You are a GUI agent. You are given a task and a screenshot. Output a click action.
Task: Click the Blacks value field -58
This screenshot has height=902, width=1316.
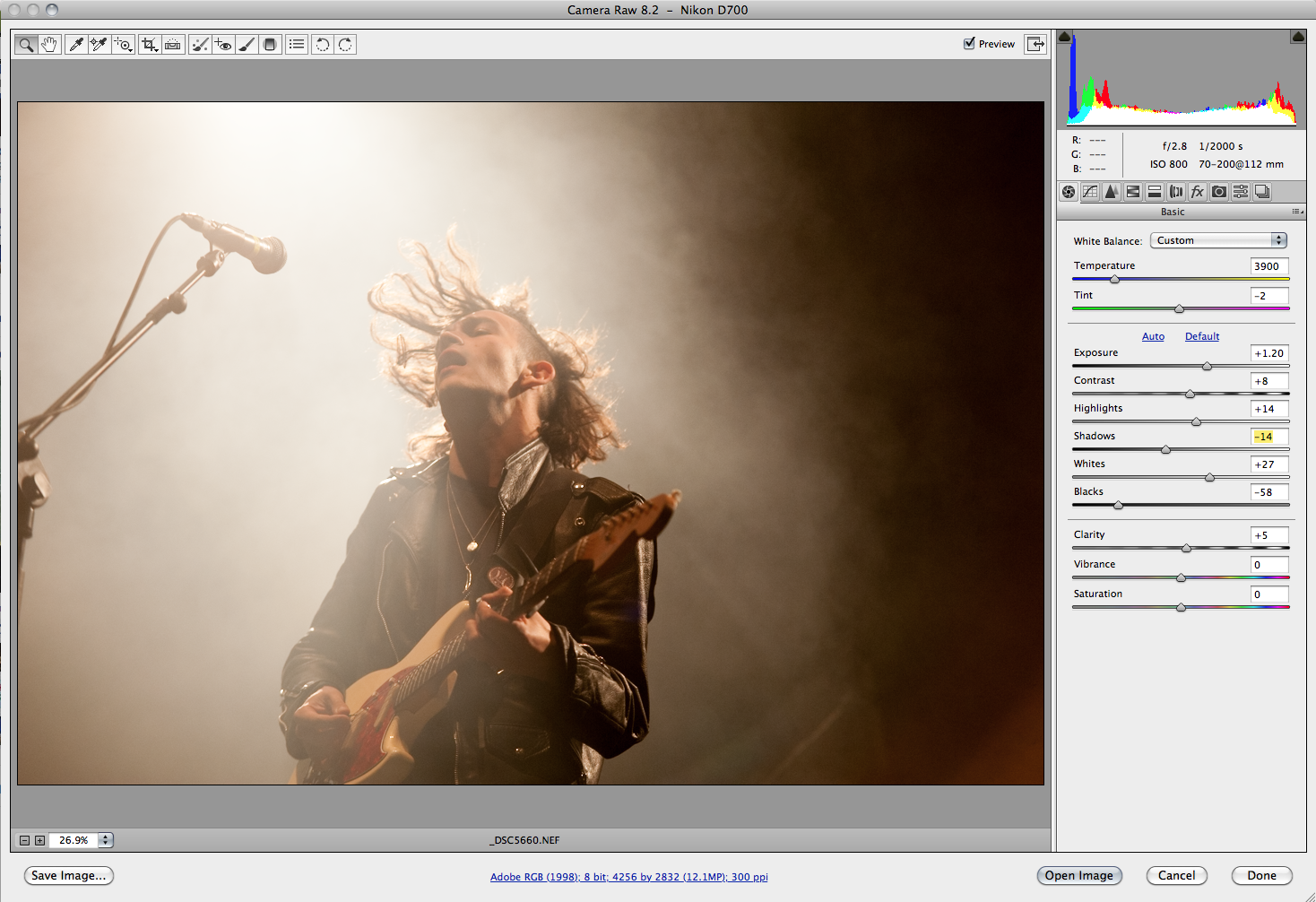coord(1269,492)
